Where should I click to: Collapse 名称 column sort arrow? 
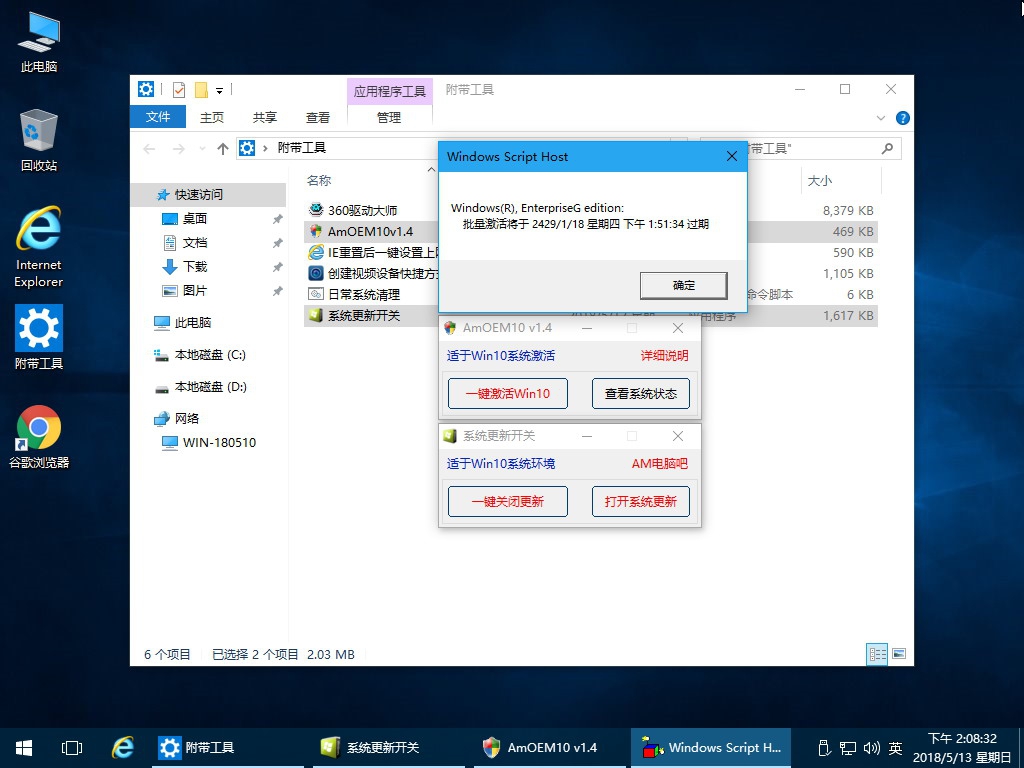431,170
